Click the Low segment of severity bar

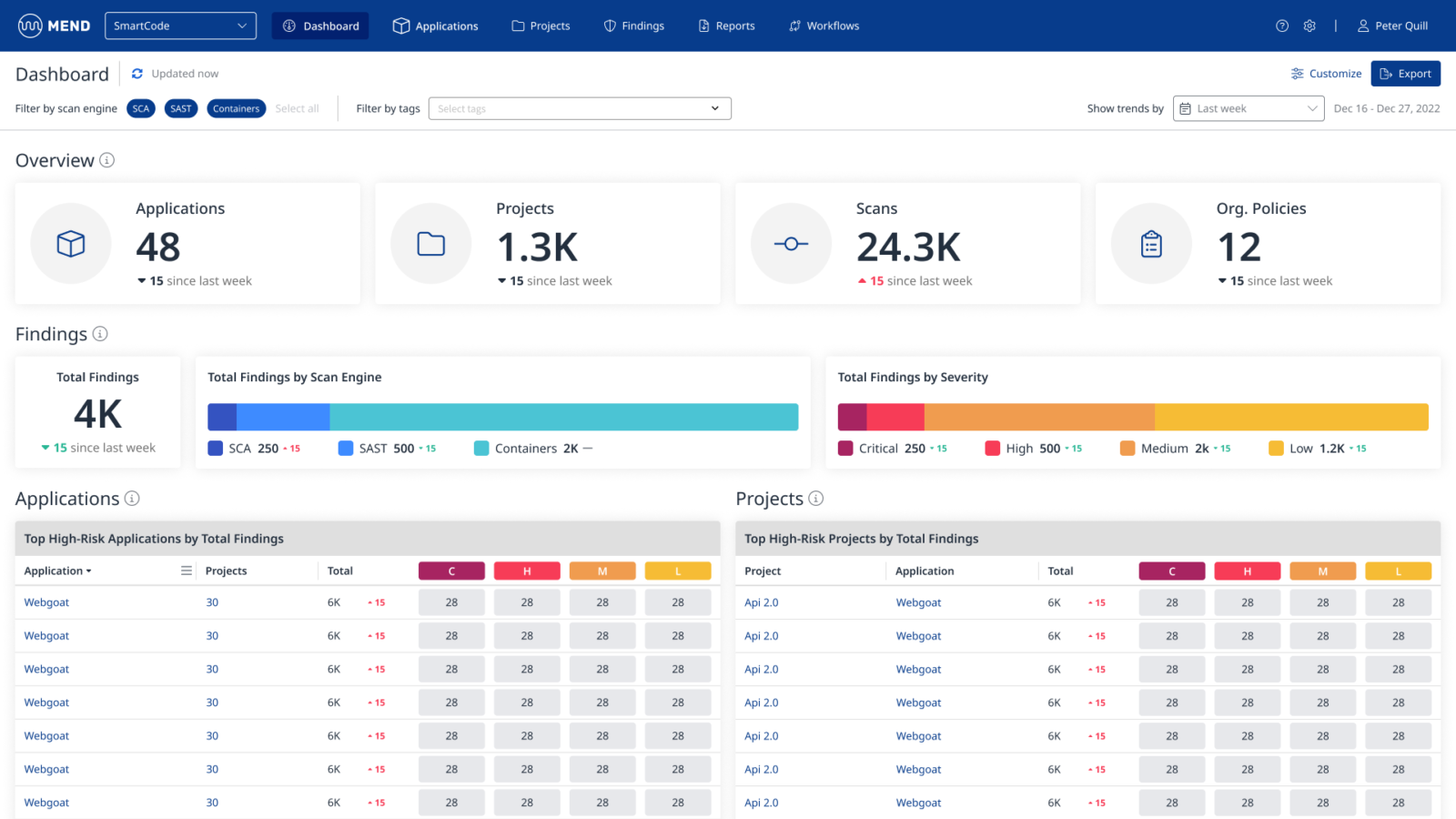(1291, 417)
